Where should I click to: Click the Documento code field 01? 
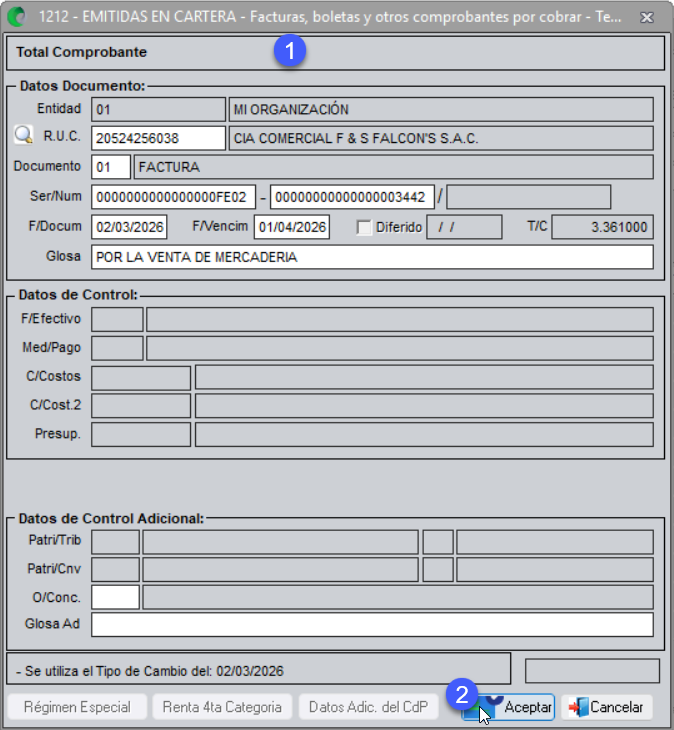click(x=111, y=167)
